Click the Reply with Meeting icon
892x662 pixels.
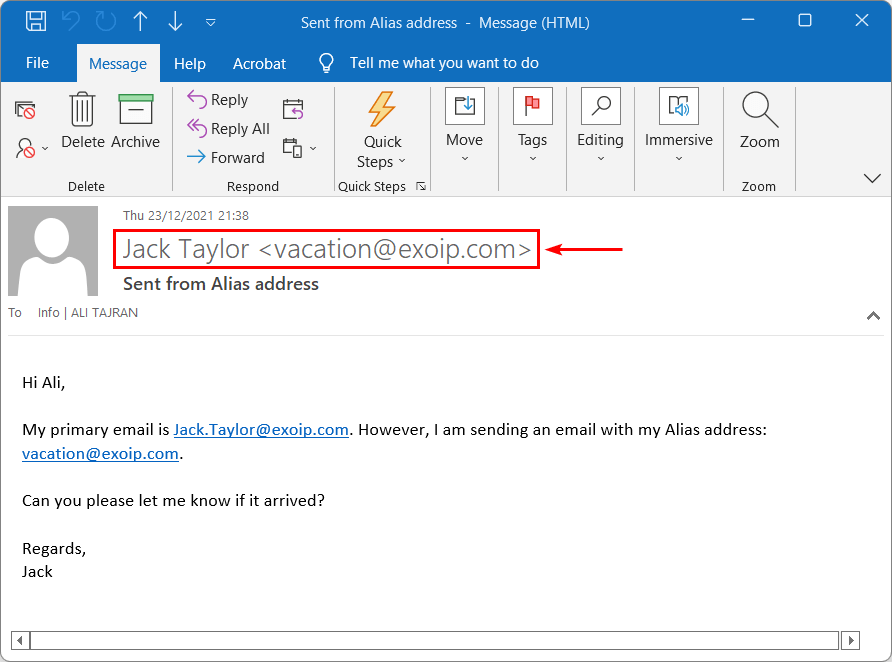tap(293, 109)
